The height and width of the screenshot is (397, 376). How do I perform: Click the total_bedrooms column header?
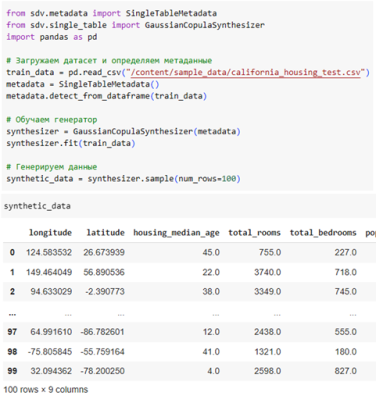pyautogui.click(x=323, y=232)
